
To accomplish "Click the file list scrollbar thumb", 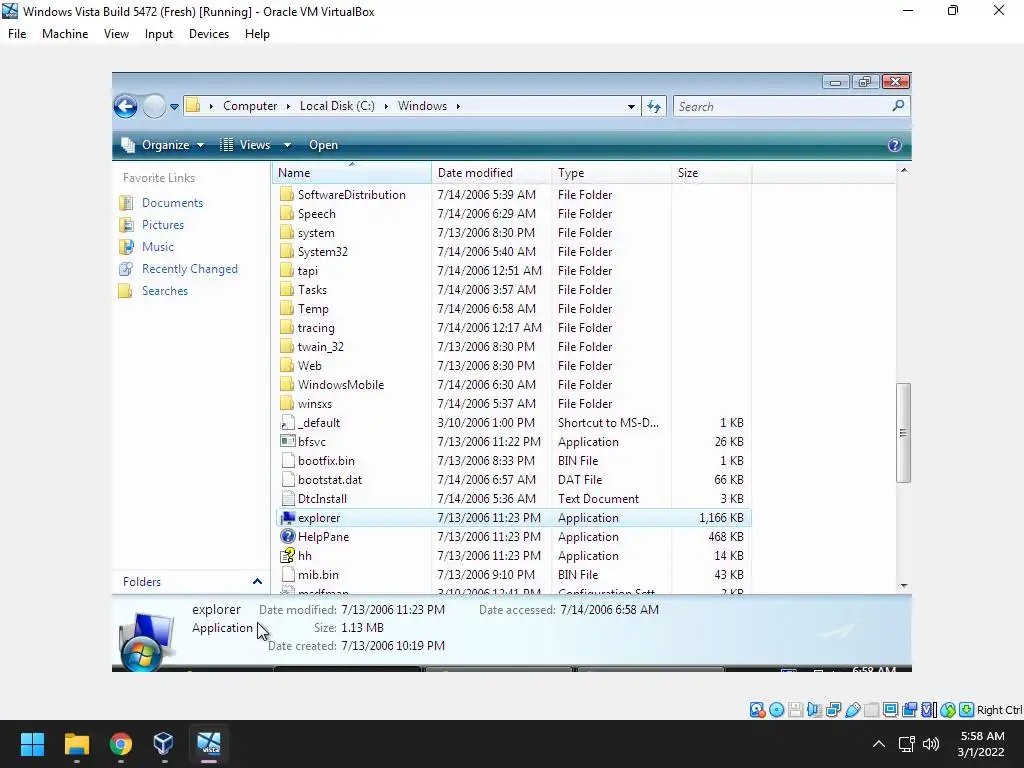I will point(904,432).
